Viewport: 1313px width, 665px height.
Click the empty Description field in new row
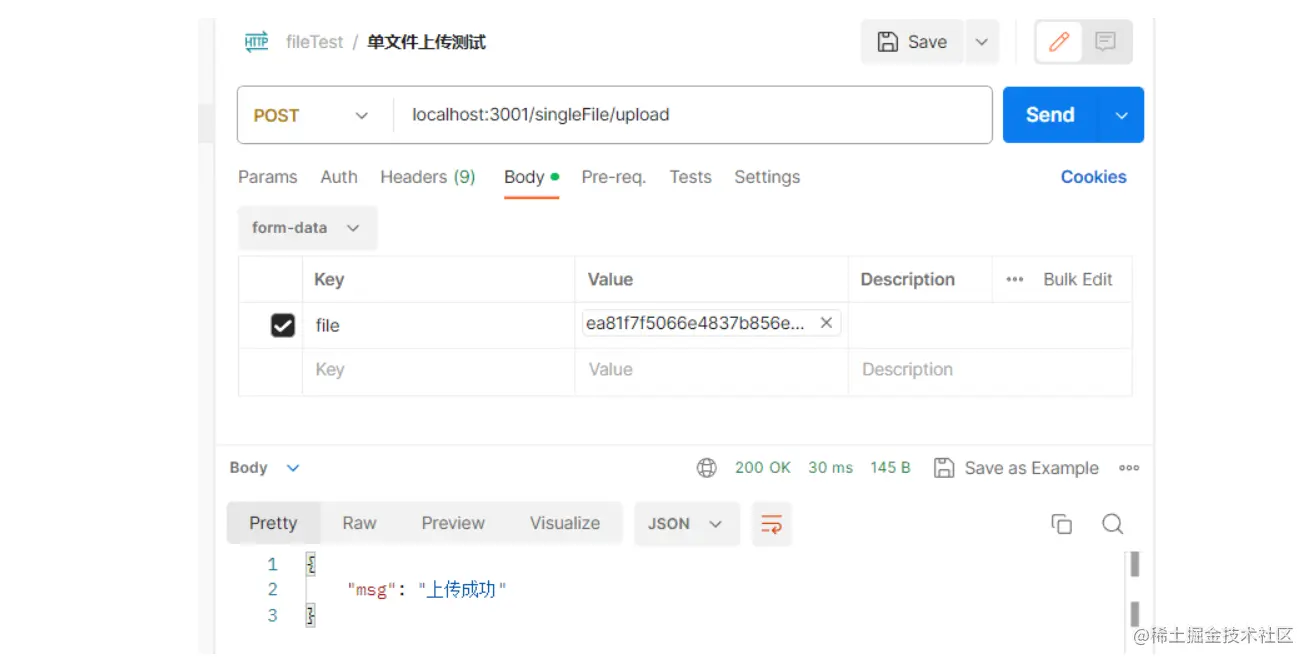pyautogui.click(x=990, y=370)
